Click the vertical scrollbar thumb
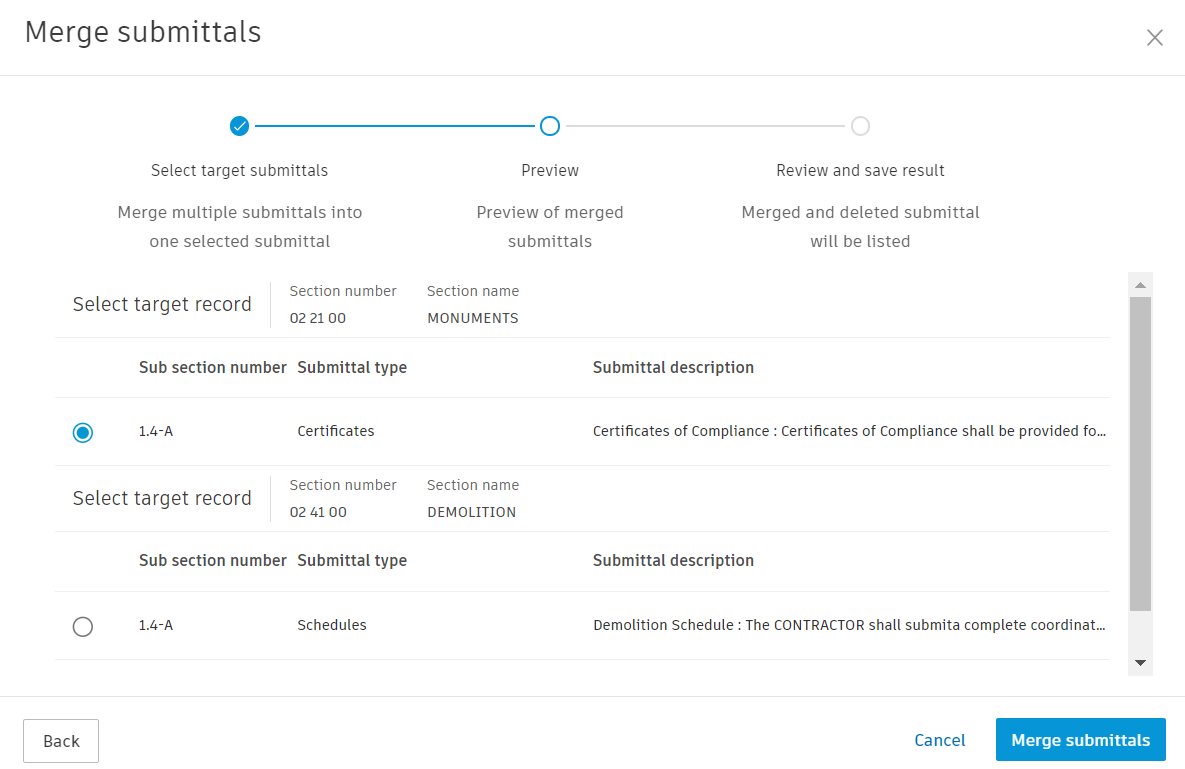 click(x=1140, y=453)
